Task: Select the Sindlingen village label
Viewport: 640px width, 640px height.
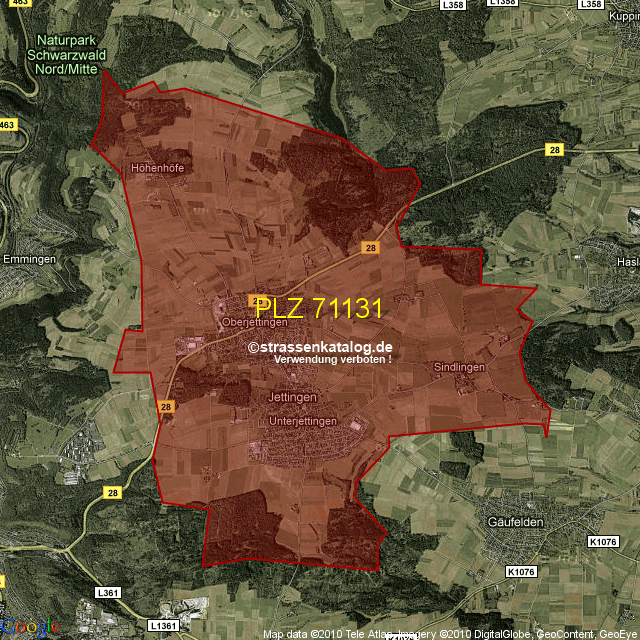Action: 459,367
